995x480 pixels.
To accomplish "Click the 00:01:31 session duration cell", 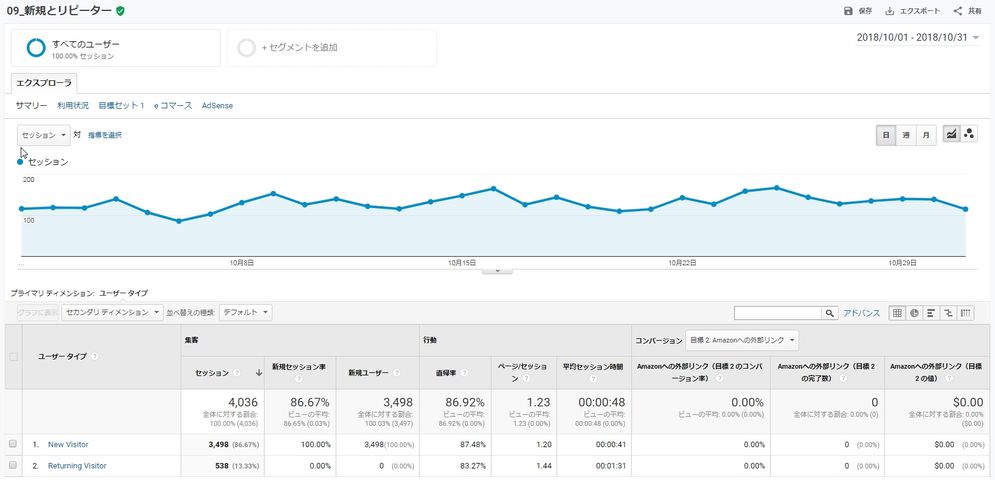I will [x=612, y=466].
